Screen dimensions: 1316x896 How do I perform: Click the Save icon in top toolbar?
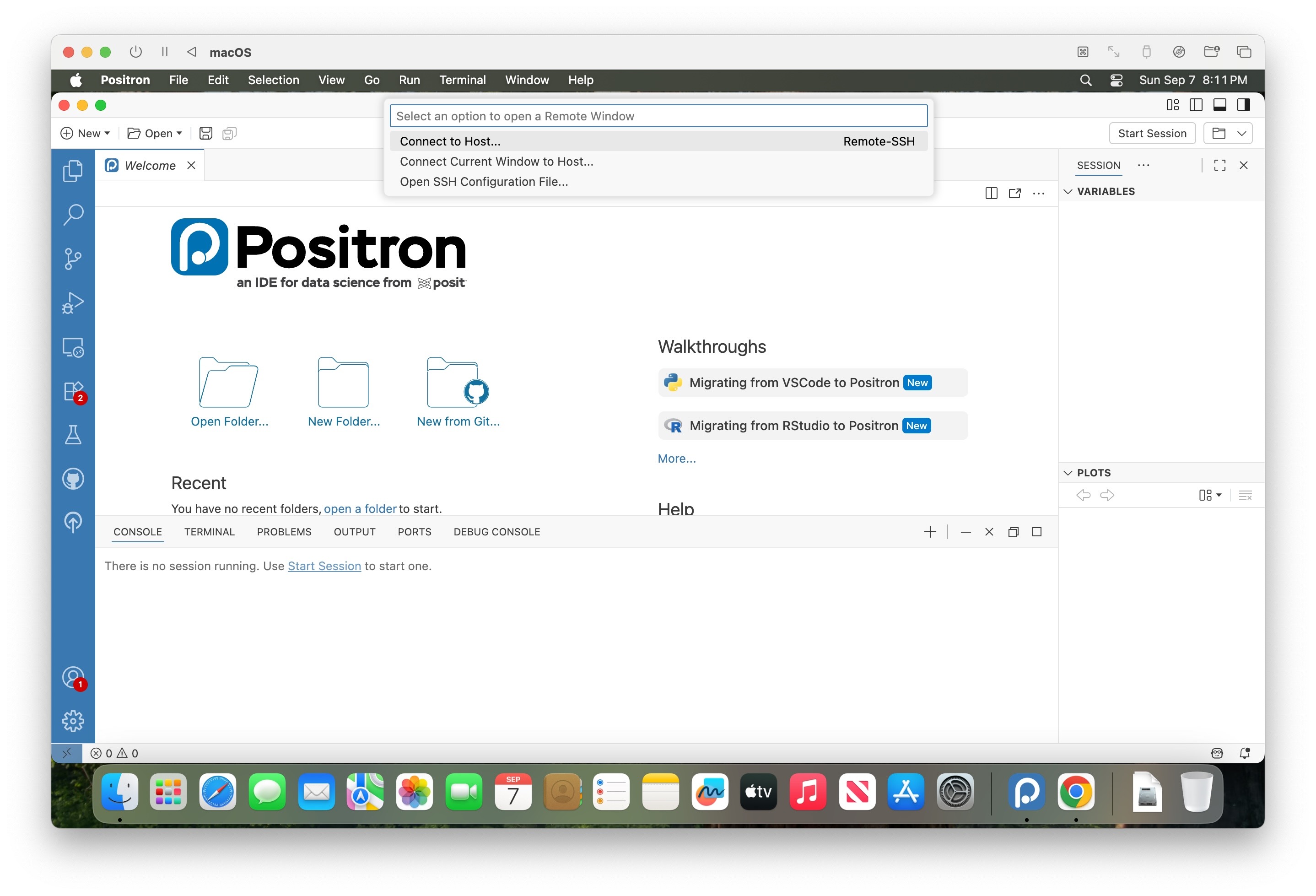[205, 133]
